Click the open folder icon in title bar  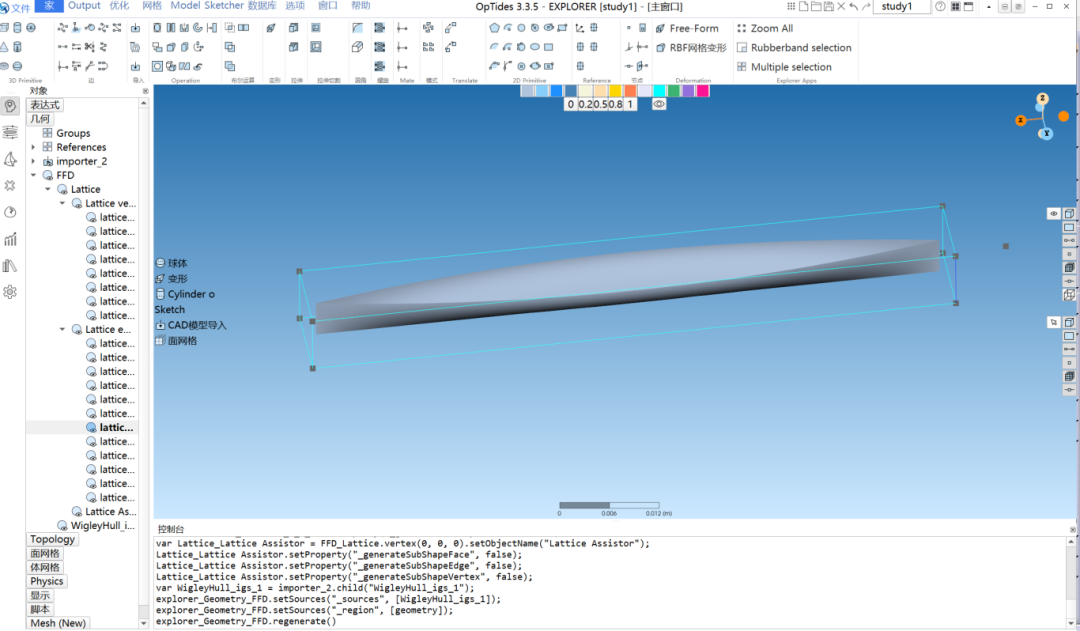click(x=816, y=6)
